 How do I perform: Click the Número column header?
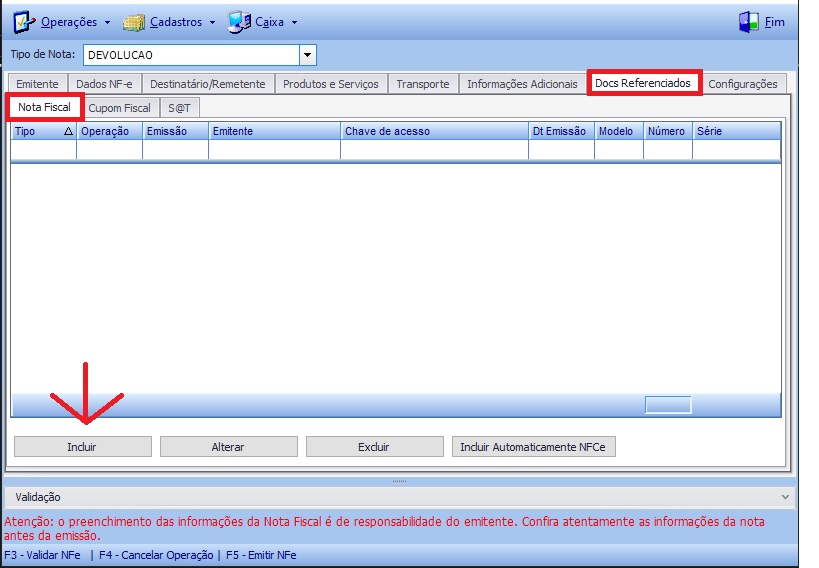668,131
